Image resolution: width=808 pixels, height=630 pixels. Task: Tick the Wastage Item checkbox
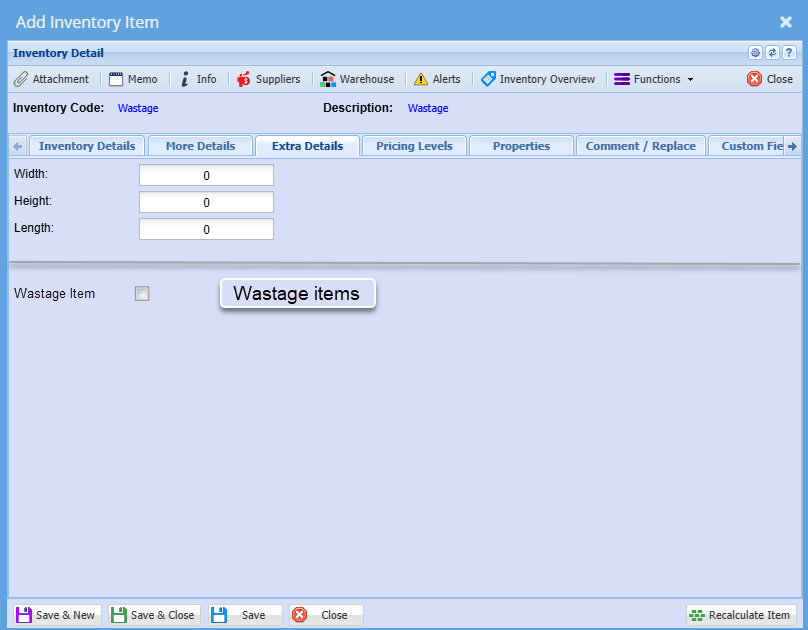[142, 294]
